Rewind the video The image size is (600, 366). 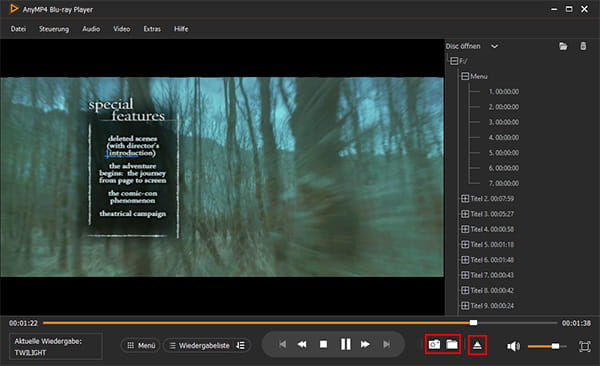302,345
